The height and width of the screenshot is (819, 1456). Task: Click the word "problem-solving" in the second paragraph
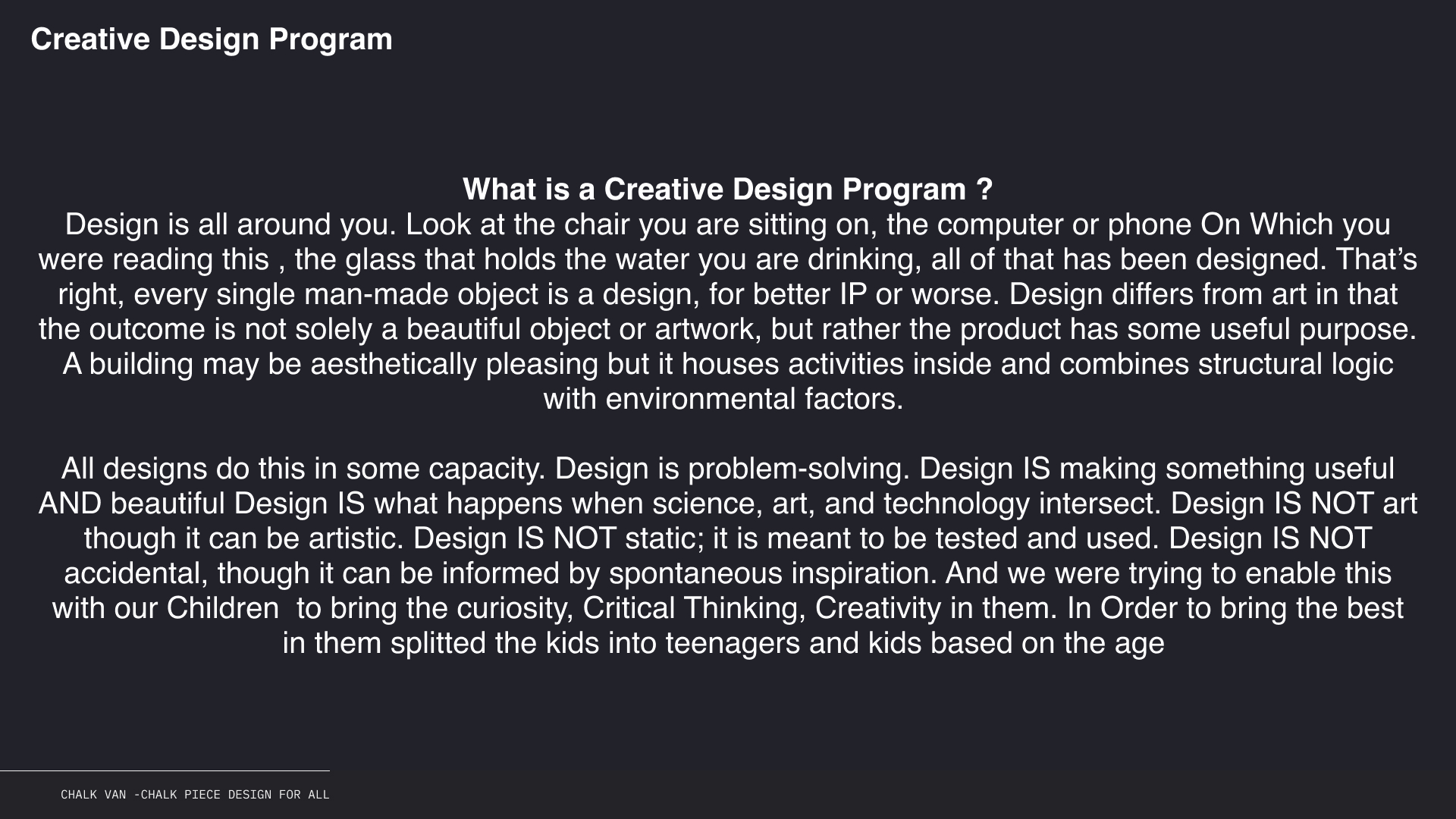click(x=799, y=469)
